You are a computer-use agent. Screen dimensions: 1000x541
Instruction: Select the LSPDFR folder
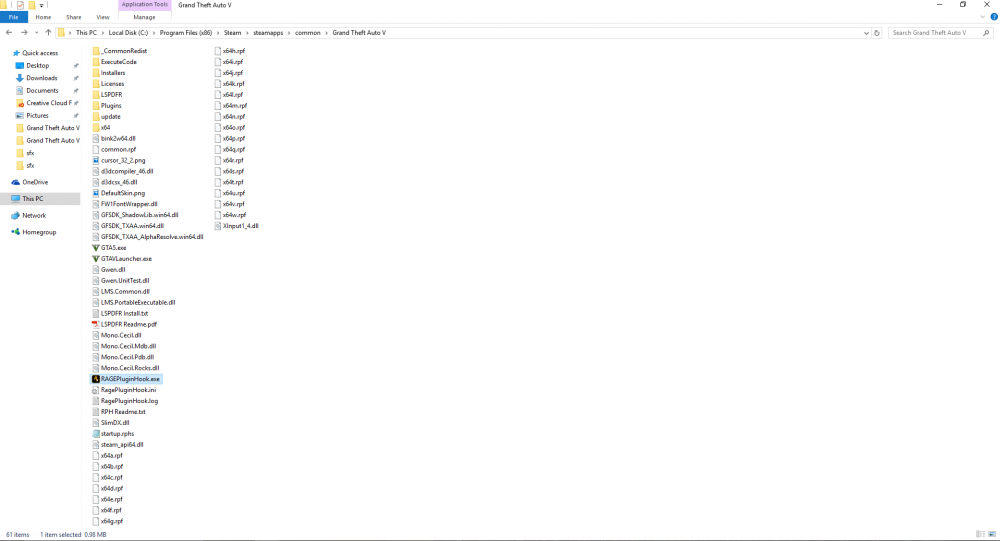tap(107, 94)
